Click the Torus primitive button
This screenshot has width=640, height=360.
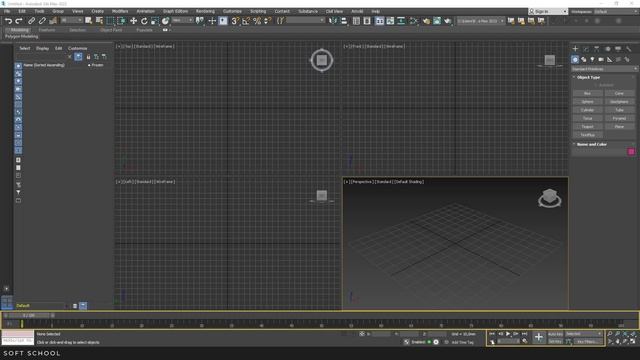click(587, 118)
